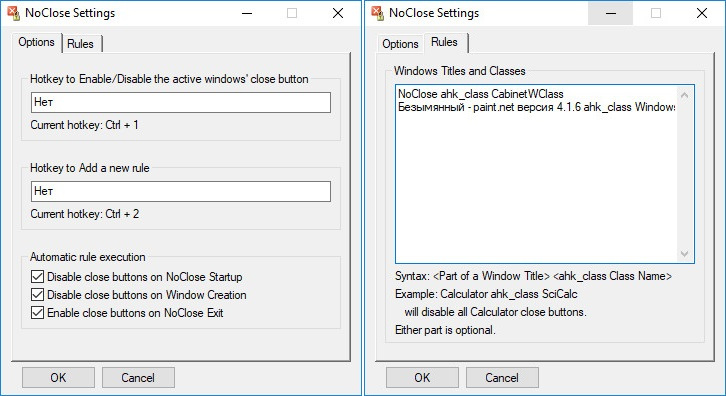Click Cancel button in the Options window
726x396 pixels.
tap(138, 377)
